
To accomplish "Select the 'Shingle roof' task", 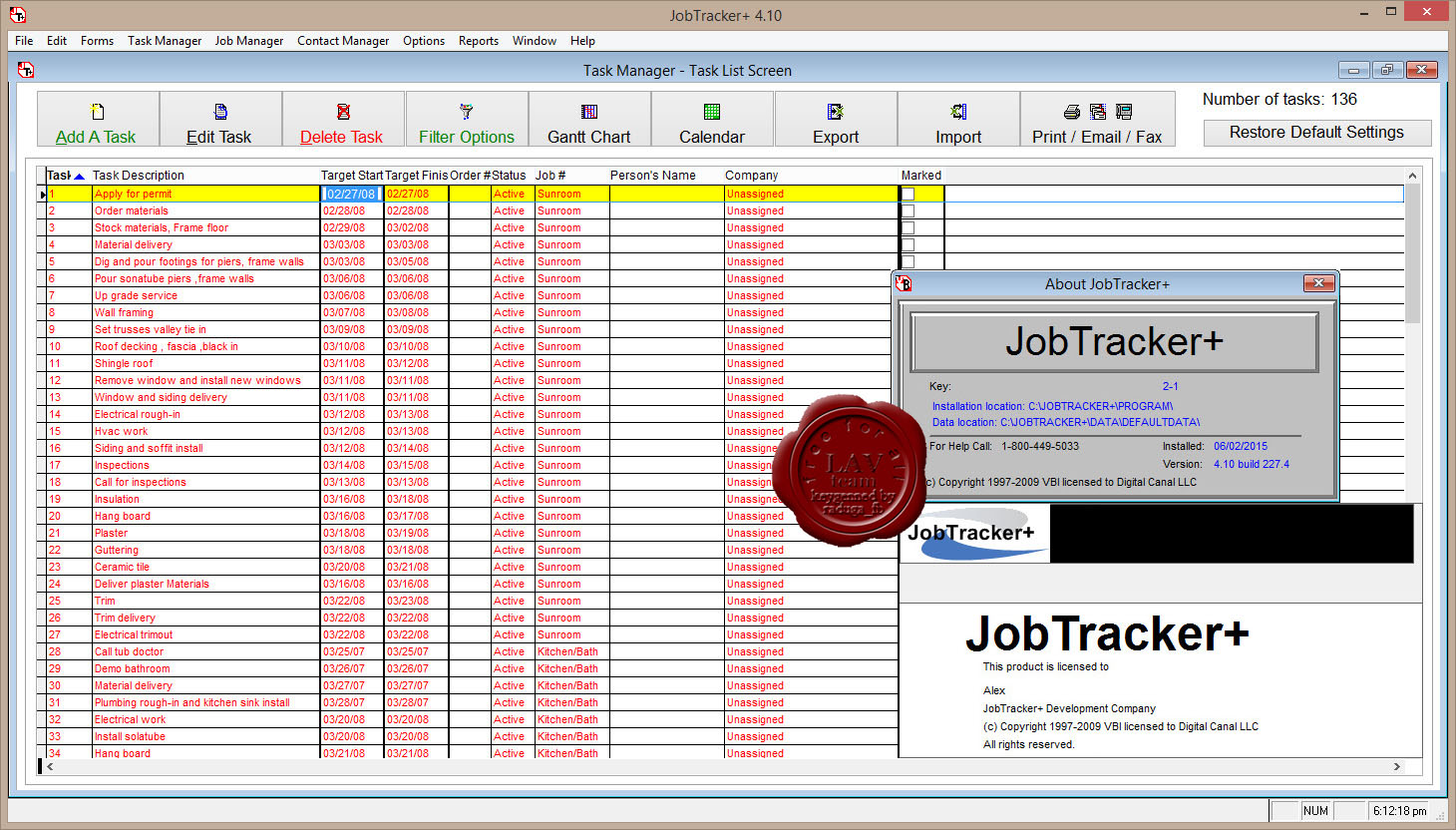I will point(124,364).
